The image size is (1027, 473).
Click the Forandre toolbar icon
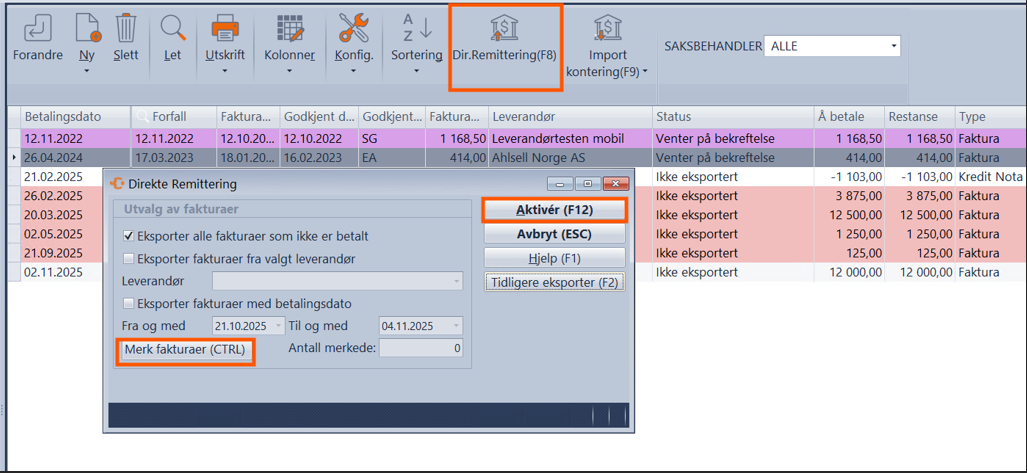coord(37,28)
